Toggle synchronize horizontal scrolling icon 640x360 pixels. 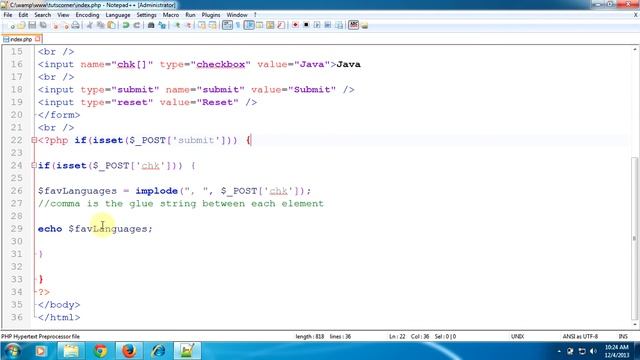coord(213,25)
